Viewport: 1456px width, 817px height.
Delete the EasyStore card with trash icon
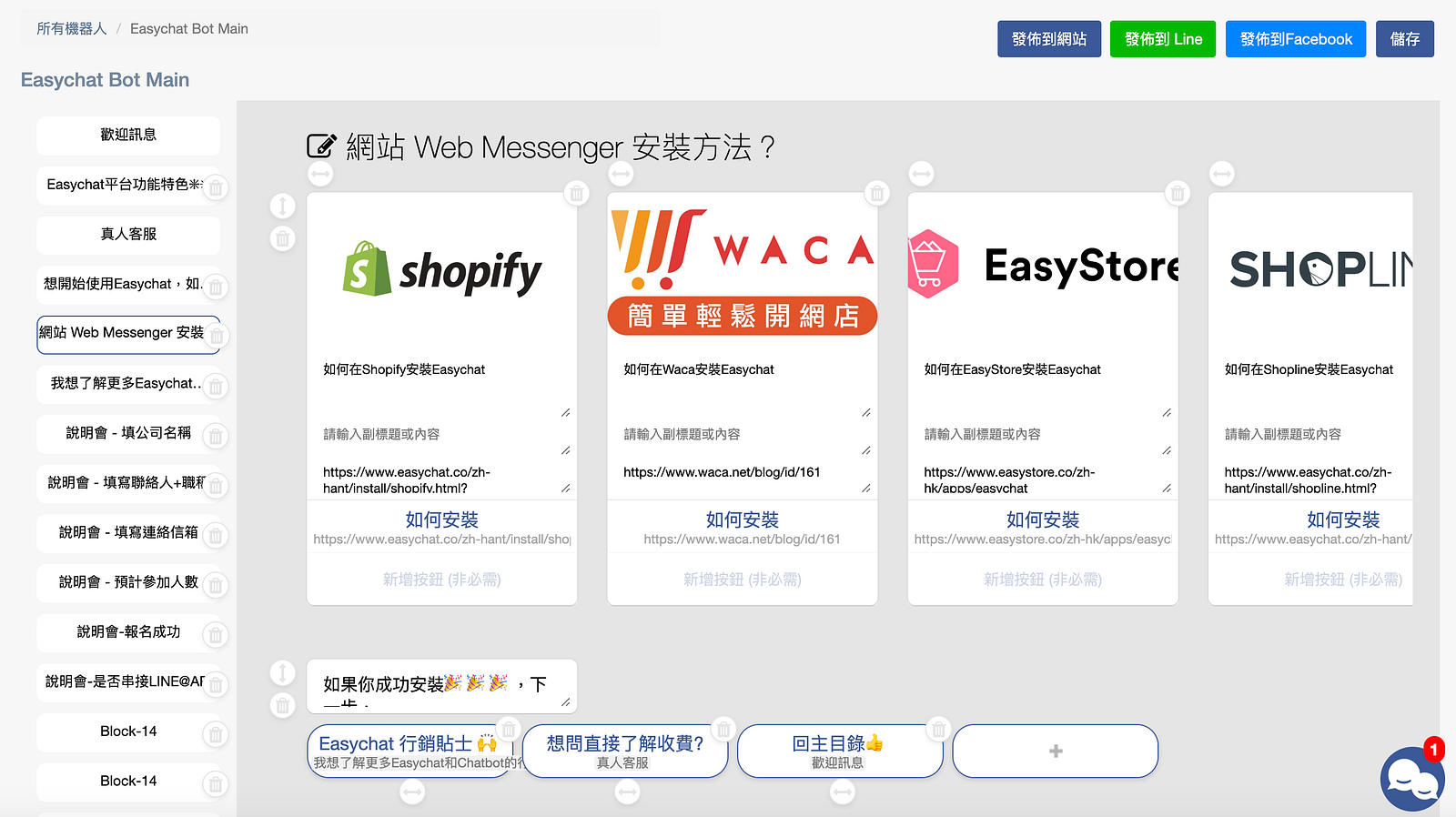pyautogui.click(x=1178, y=193)
